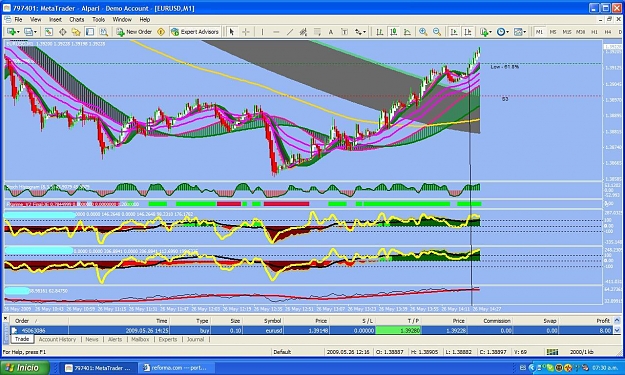Sort orders by the Order column header
Image resolution: width=625 pixels, height=375 pixels.
(x=39, y=321)
